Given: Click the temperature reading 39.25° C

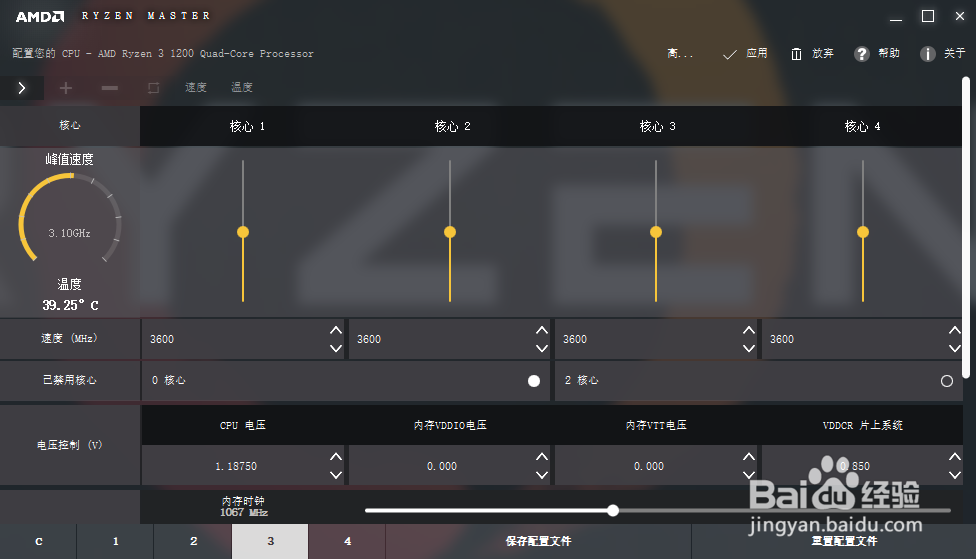Looking at the screenshot, I should click(x=70, y=305).
